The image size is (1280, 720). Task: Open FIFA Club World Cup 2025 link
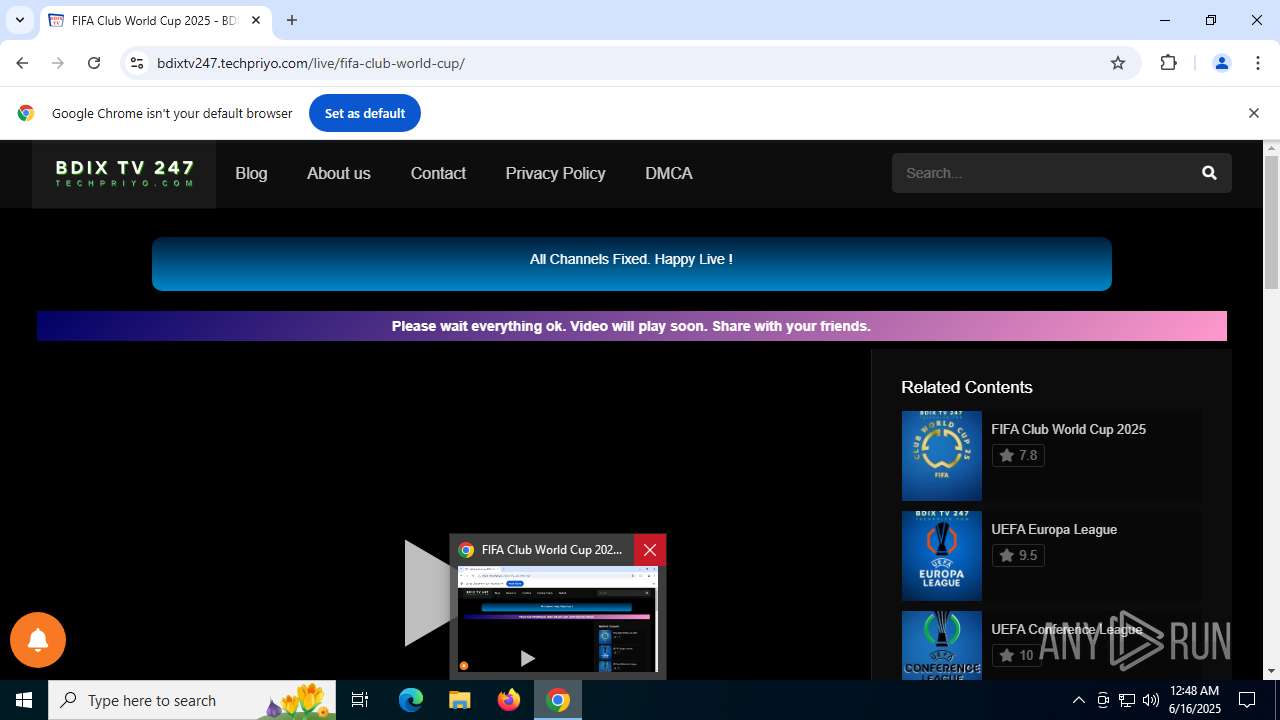[1068, 429]
